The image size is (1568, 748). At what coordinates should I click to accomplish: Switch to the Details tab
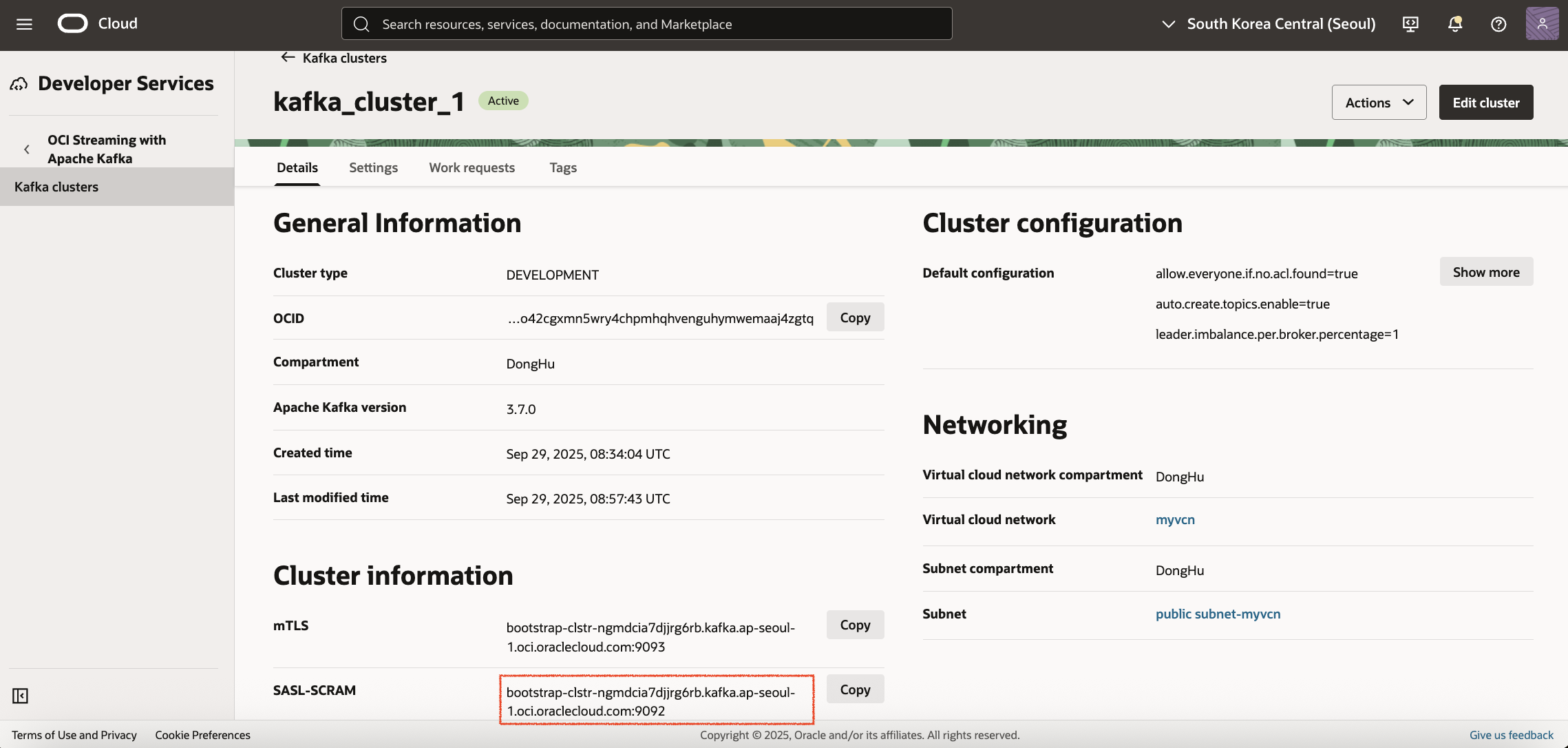[297, 167]
